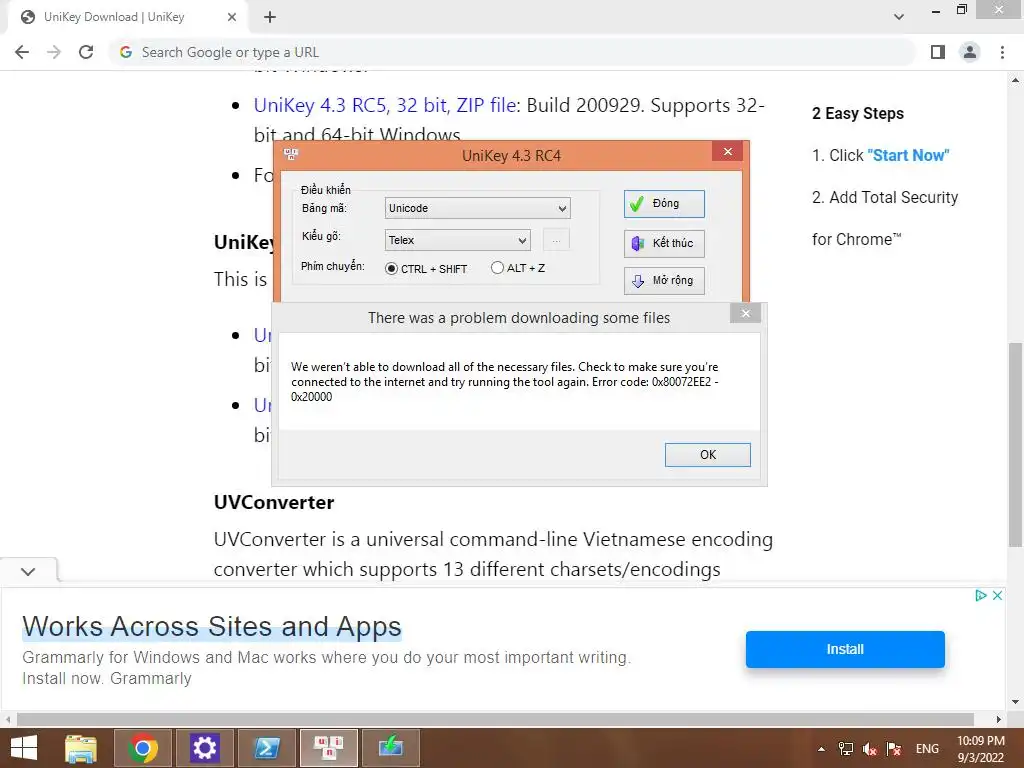Open UniKey 4.3 RC5 32 bit ZIP link
The height and width of the screenshot is (768, 1024).
[x=385, y=105]
